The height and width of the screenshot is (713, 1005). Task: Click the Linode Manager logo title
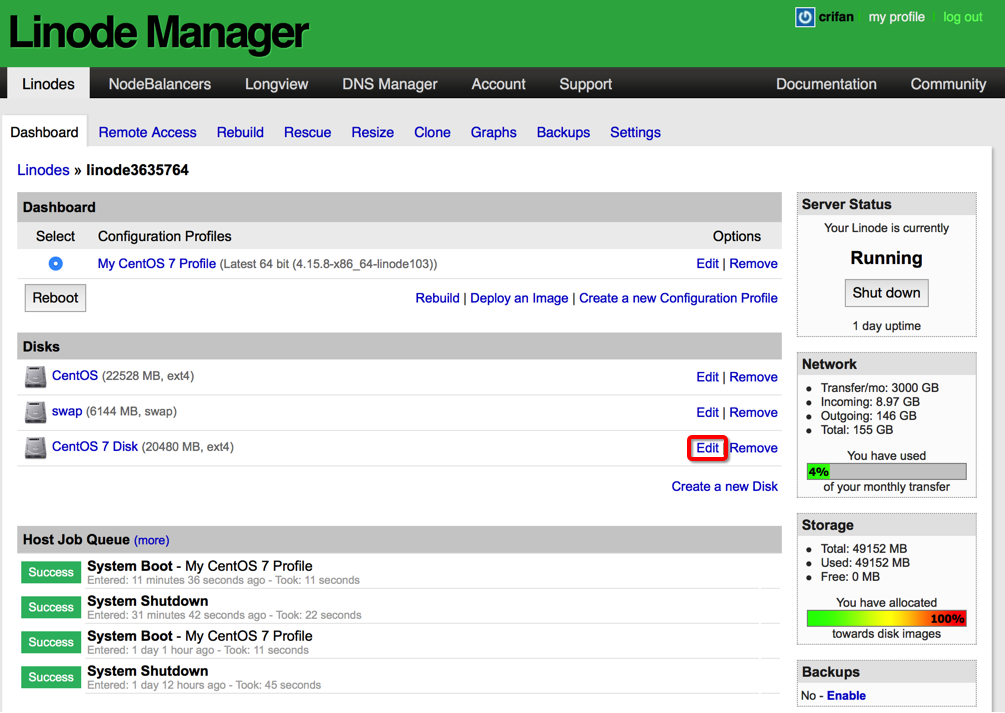coord(158,33)
